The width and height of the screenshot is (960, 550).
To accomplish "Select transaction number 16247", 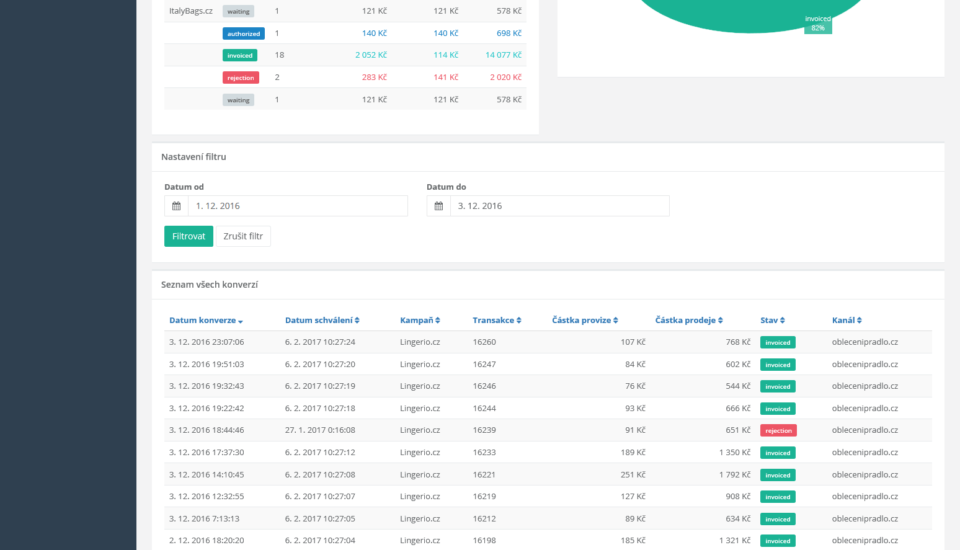I will pyautogui.click(x=484, y=364).
